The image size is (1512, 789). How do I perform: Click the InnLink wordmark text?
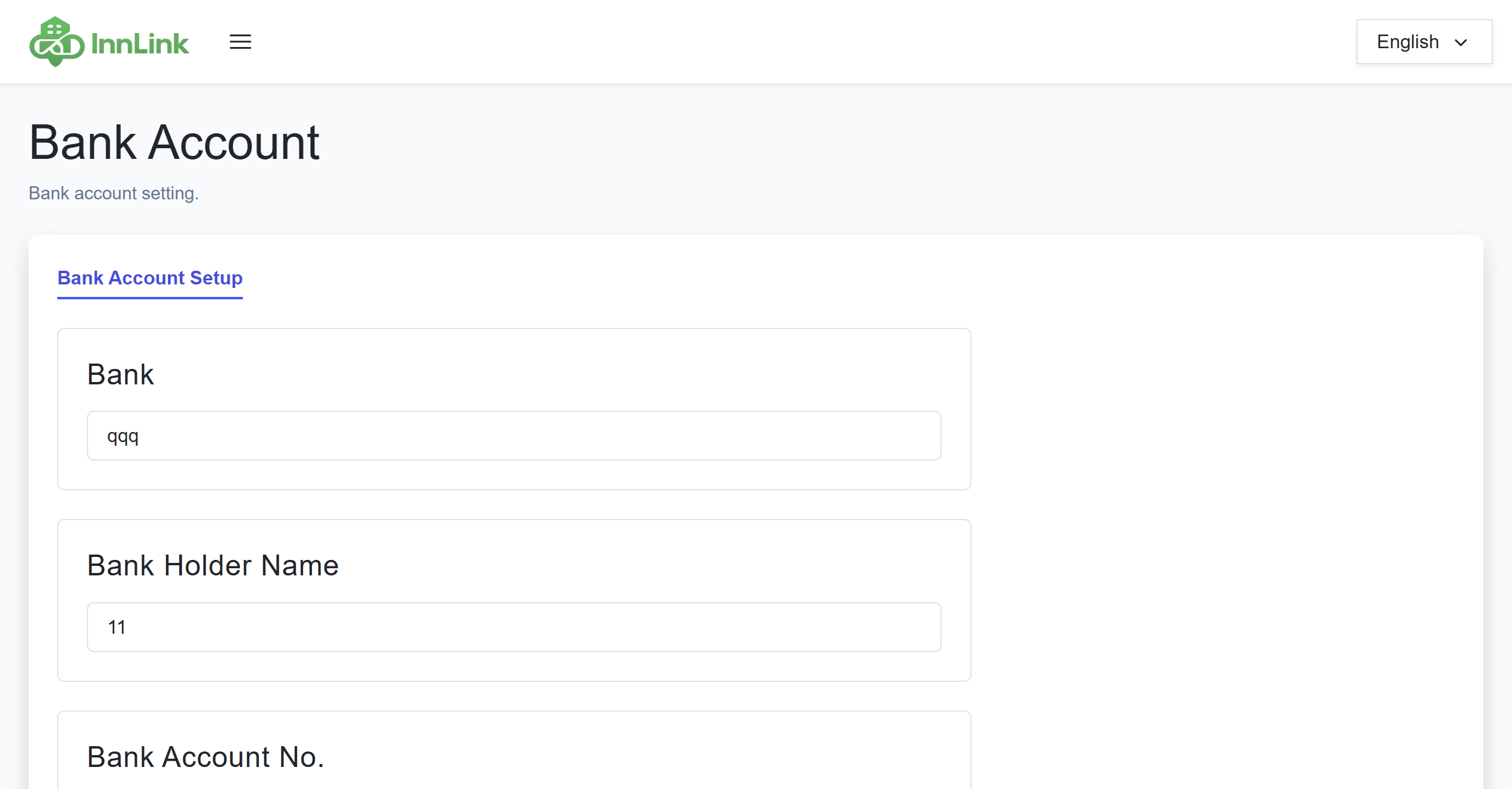tap(140, 44)
